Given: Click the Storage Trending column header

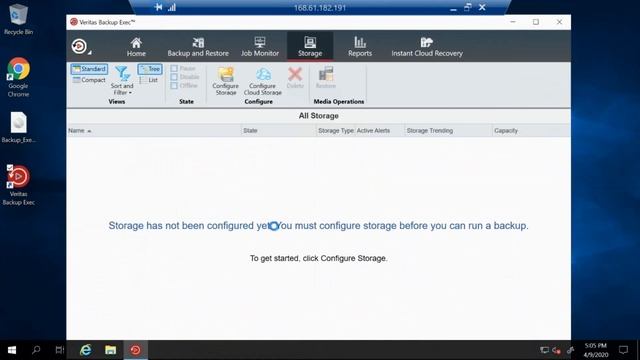Looking at the screenshot, I should click(x=449, y=131).
